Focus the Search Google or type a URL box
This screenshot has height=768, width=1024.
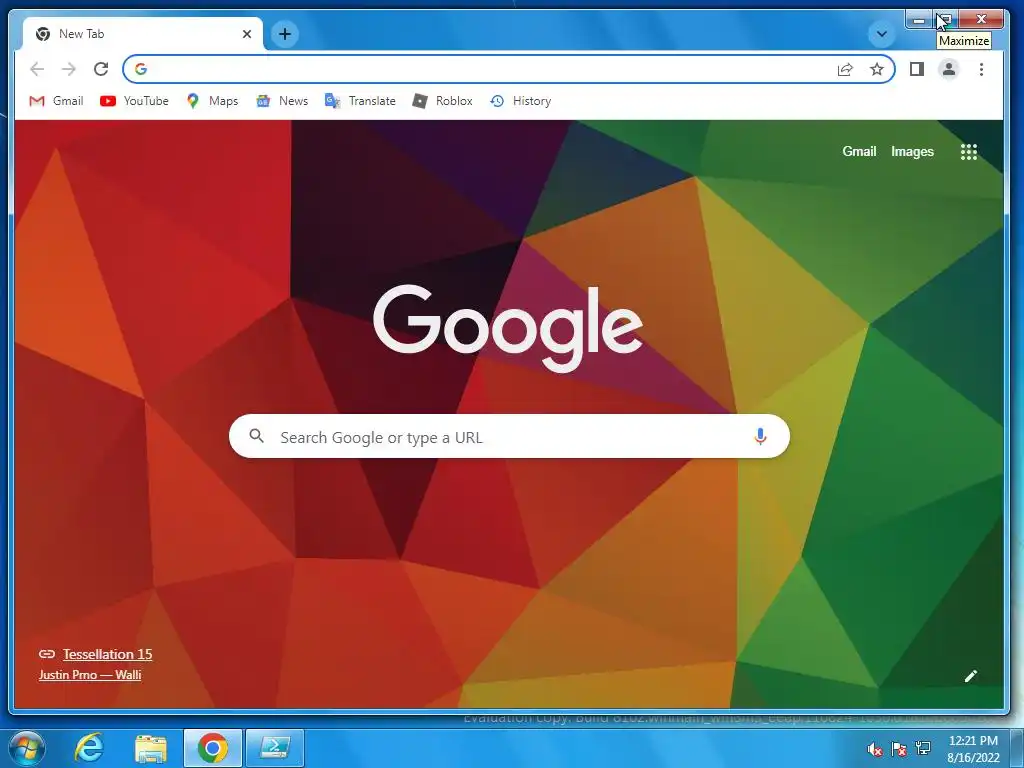pos(509,436)
